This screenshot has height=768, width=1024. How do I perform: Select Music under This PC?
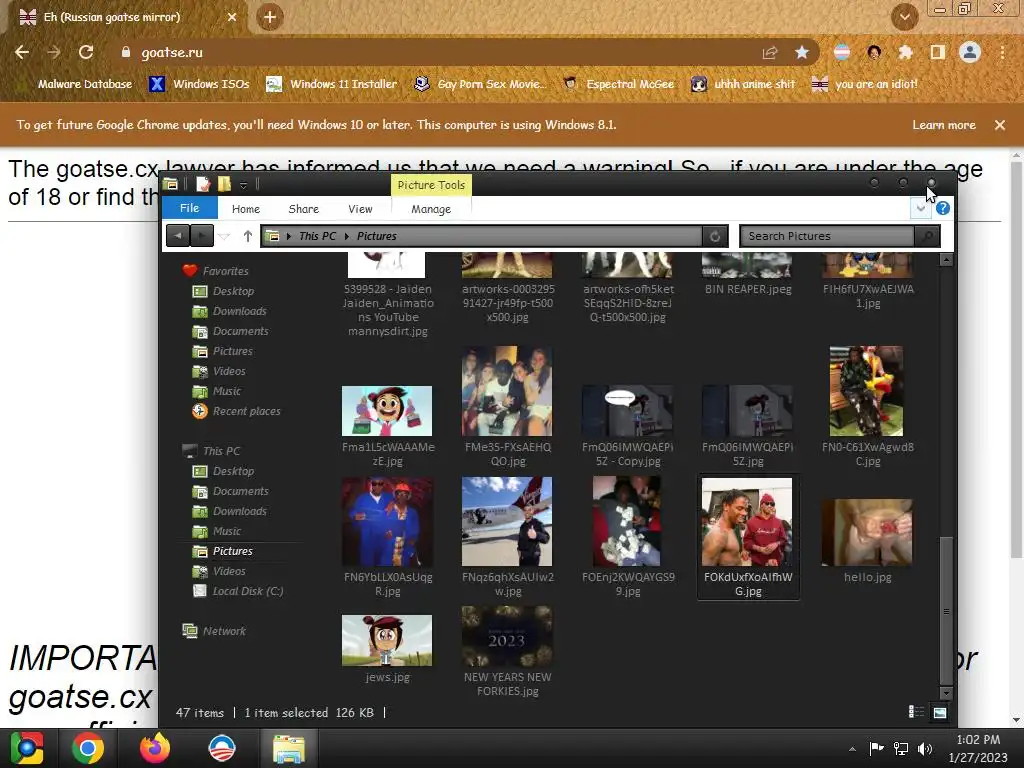(227, 532)
